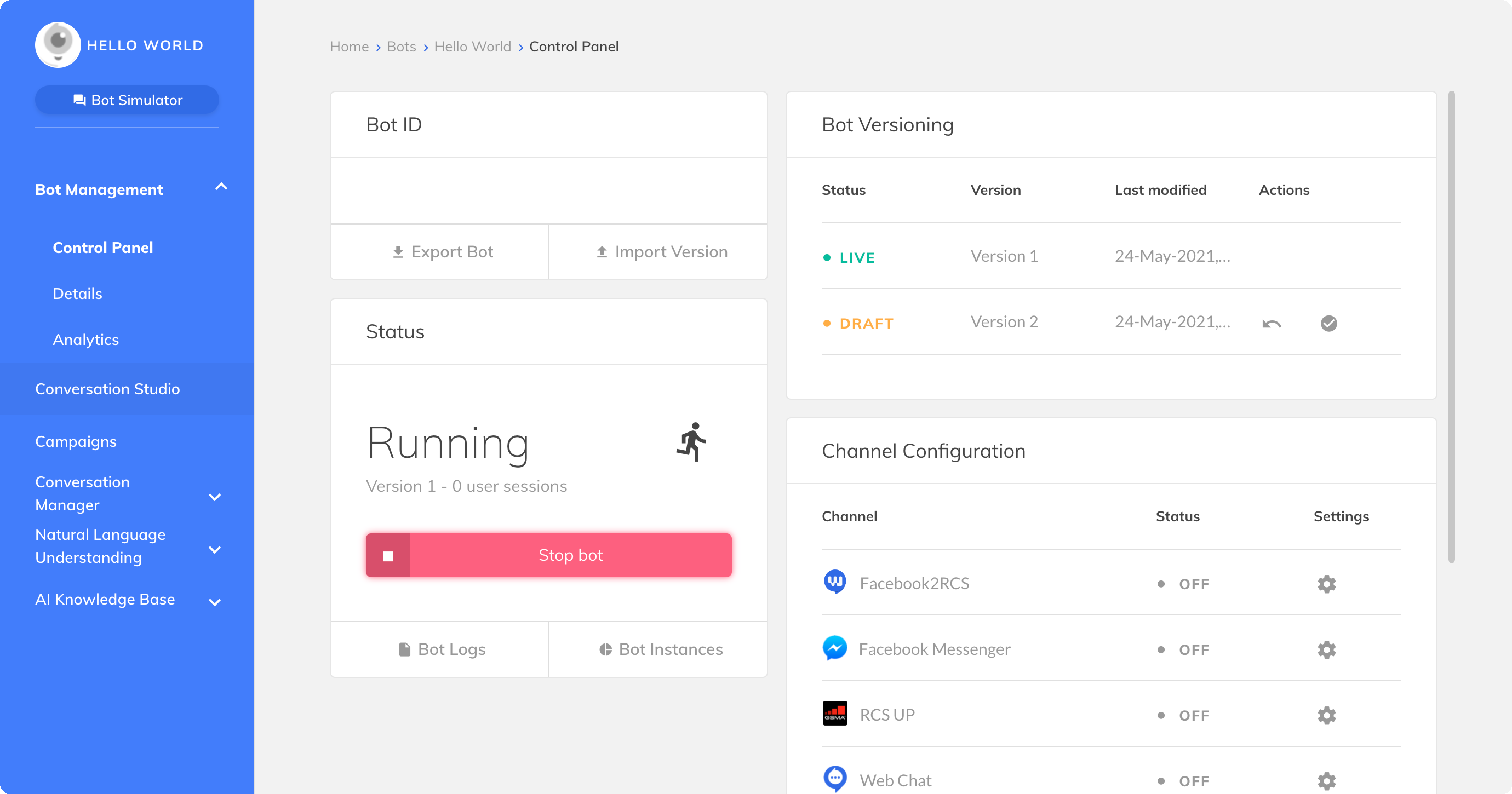
Task: Select the Control Panel menu item
Action: (x=104, y=247)
